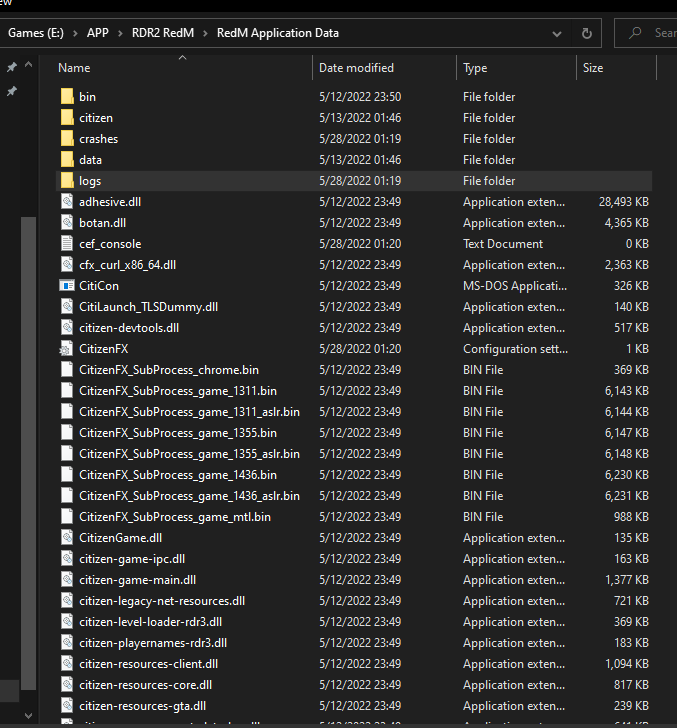Screen dimensions: 677x728
Task: Click the CitizenFX_SubProcess_game_mtl.bin file icon
Action: coord(67,516)
